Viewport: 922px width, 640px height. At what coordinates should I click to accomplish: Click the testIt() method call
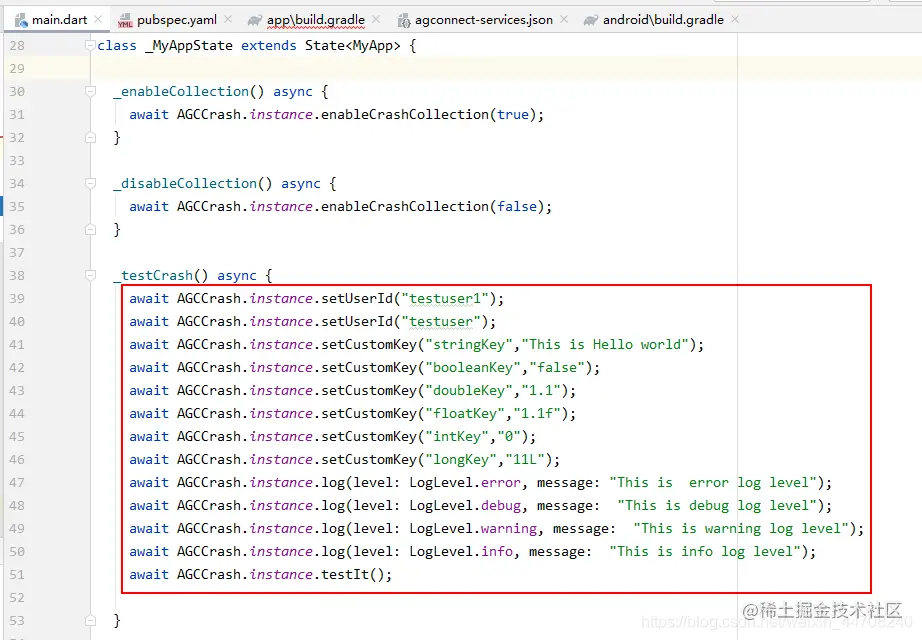(x=353, y=575)
